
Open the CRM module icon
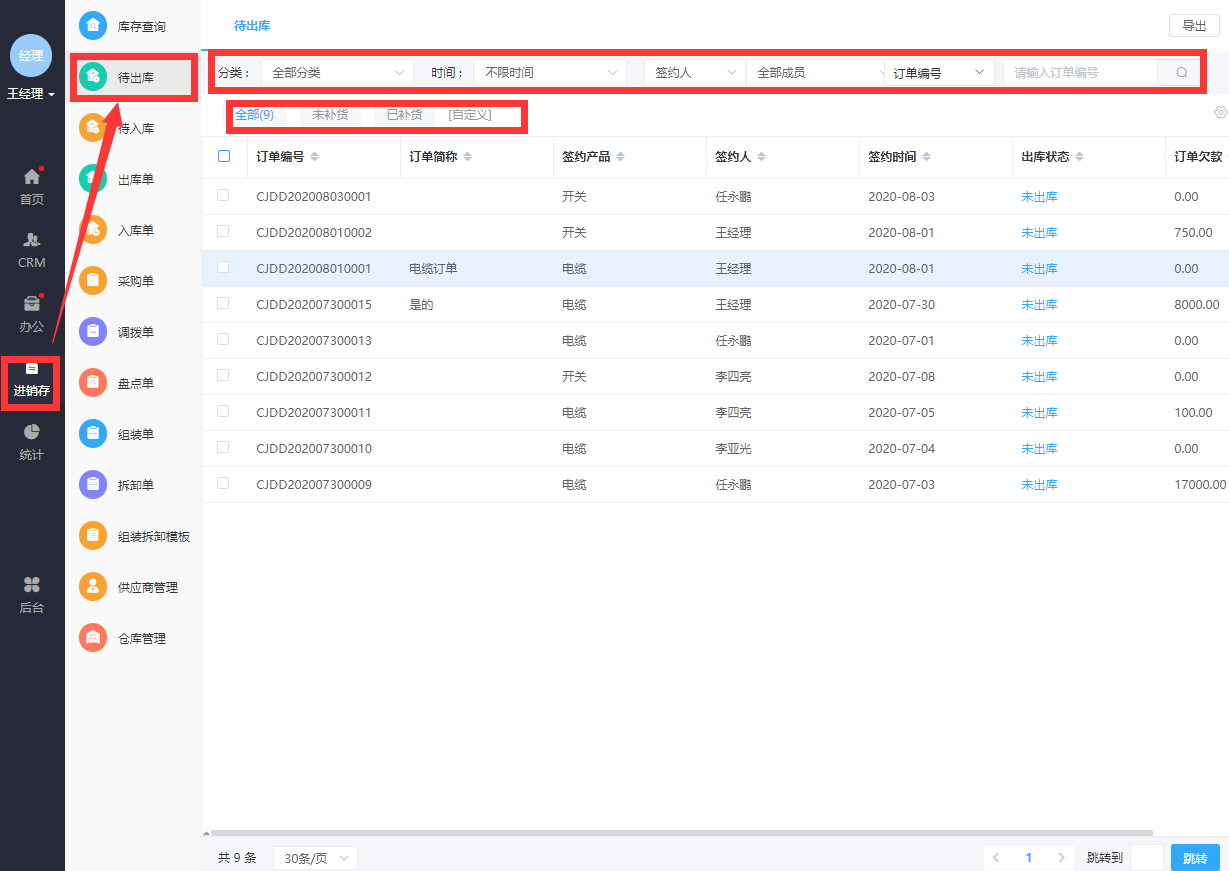[x=32, y=241]
